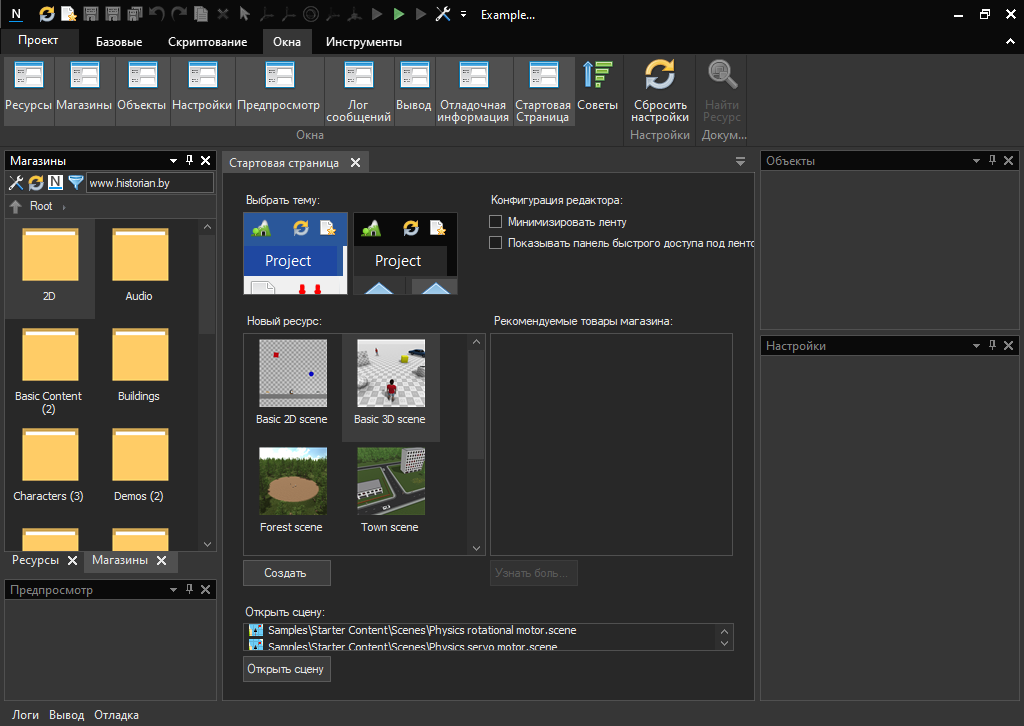This screenshot has height=726, width=1024.
Task: Open the Настройки panel options dropdown
Action: pyautogui.click(x=976, y=346)
